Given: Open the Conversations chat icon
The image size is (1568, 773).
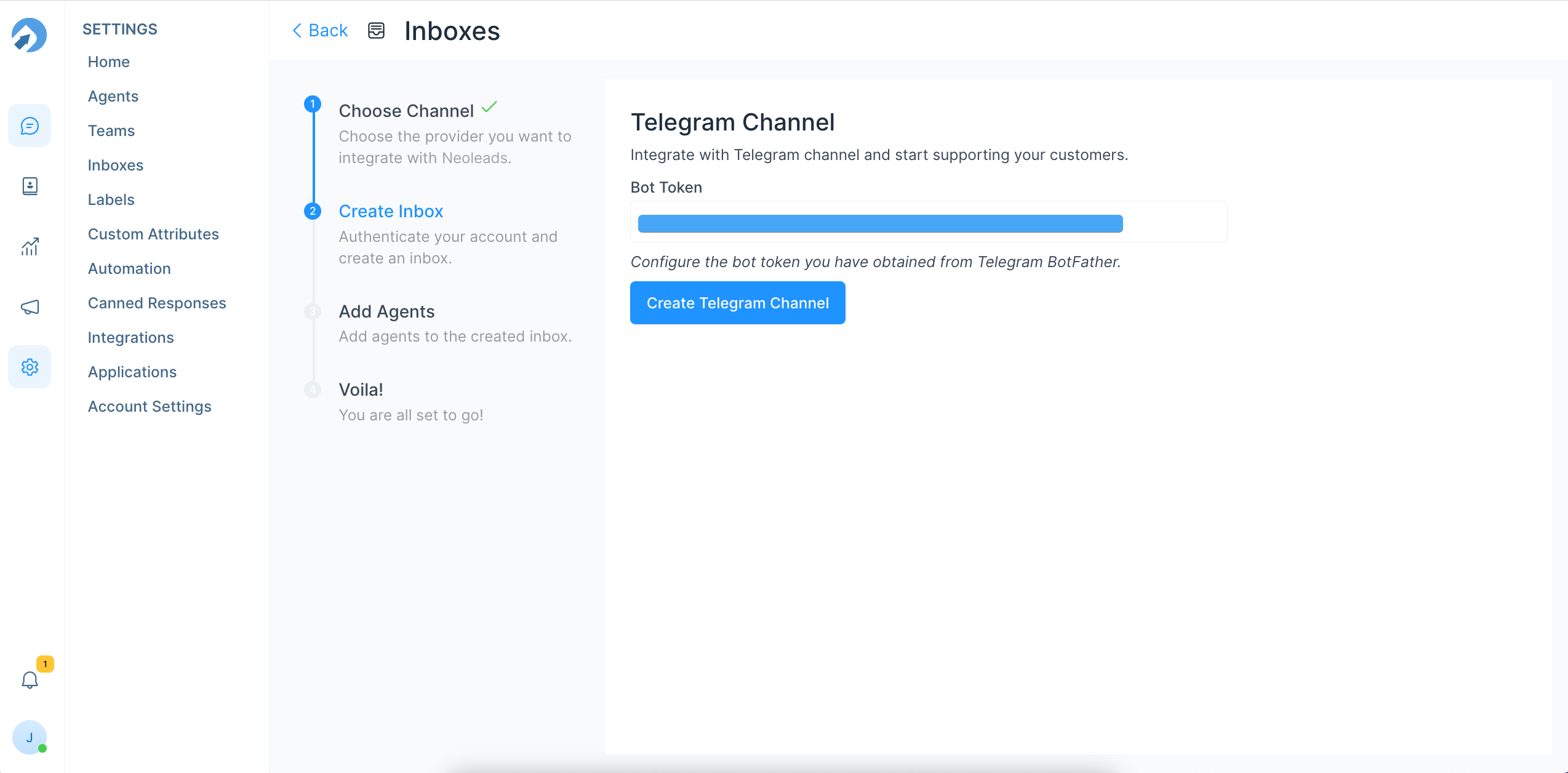Looking at the screenshot, I should coord(30,126).
